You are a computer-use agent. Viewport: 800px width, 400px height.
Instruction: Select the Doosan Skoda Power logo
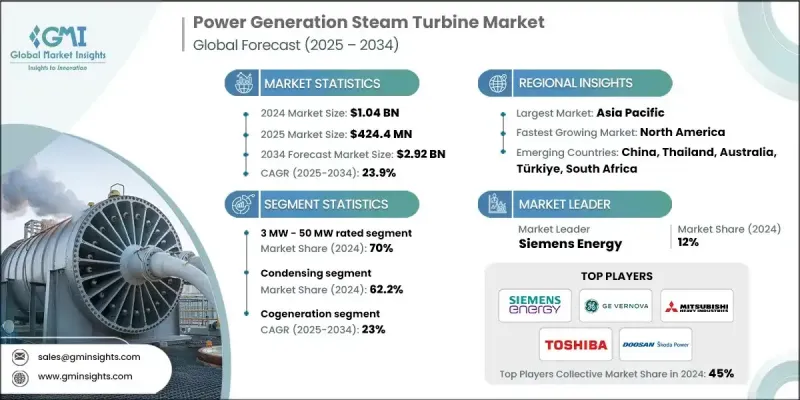(x=656, y=343)
